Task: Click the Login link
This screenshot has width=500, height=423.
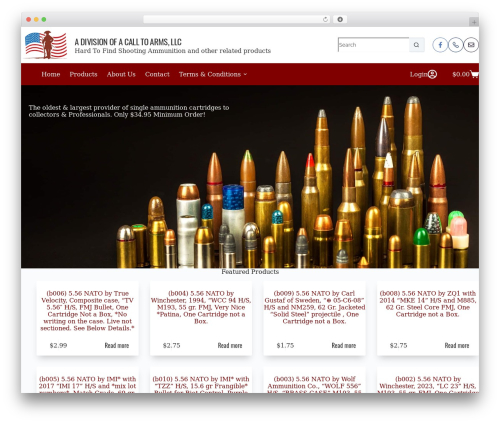Action: [418, 74]
